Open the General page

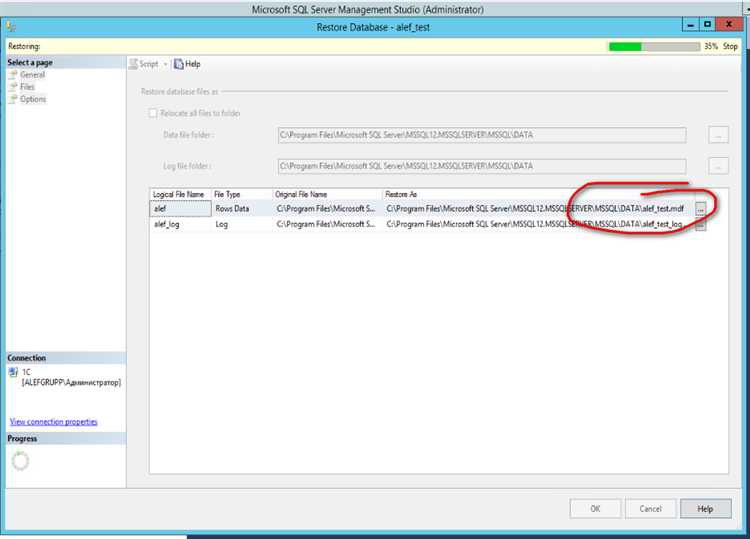(x=32, y=75)
